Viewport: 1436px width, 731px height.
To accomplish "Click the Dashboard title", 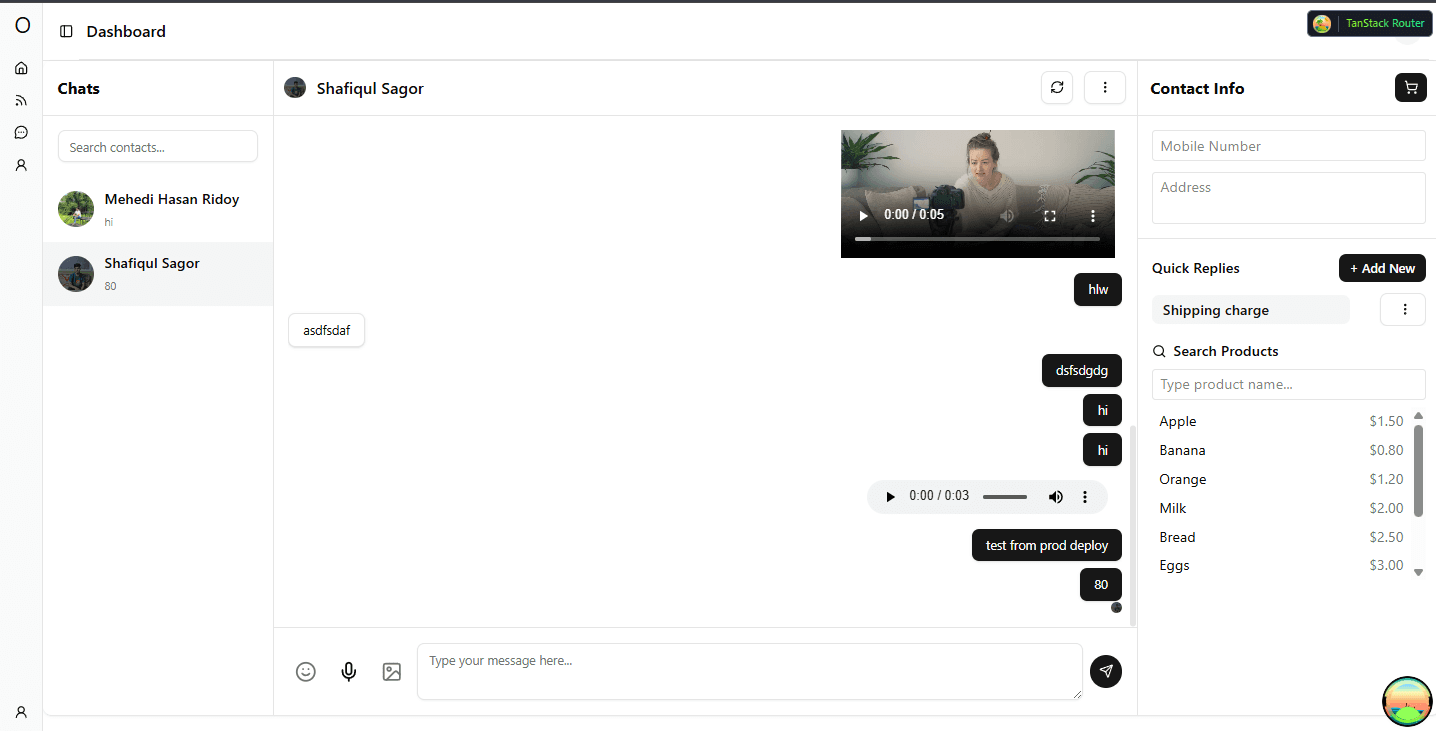I will point(126,31).
